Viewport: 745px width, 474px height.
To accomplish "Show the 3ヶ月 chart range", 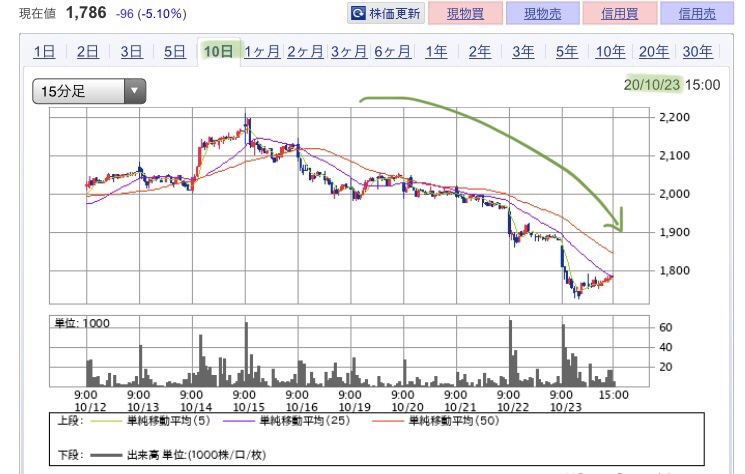I will coord(349,52).
